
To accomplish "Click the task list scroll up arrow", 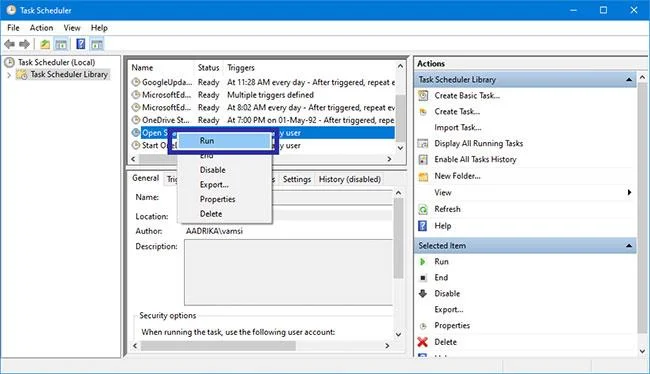I will pyautogui.click(x=400, y=66).
